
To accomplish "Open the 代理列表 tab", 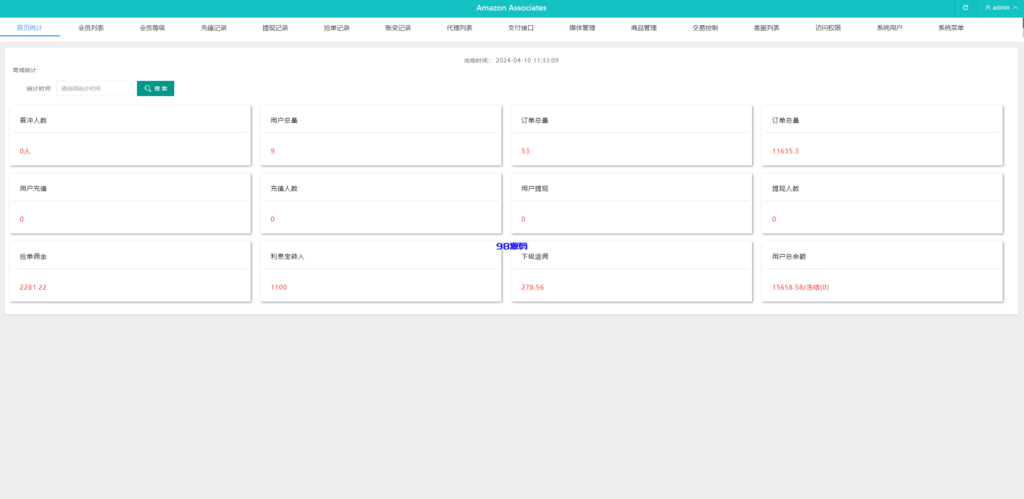I will coord(459,28).
